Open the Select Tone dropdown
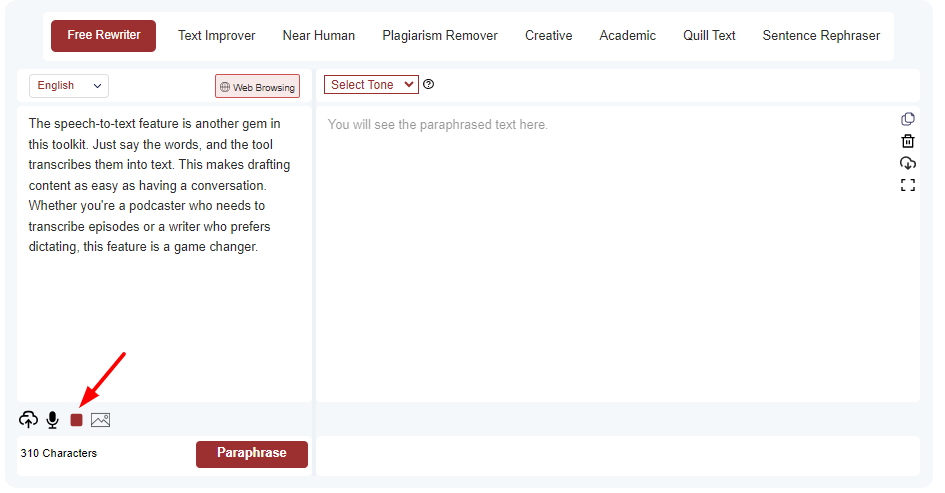945x493 pixels. 371,84
